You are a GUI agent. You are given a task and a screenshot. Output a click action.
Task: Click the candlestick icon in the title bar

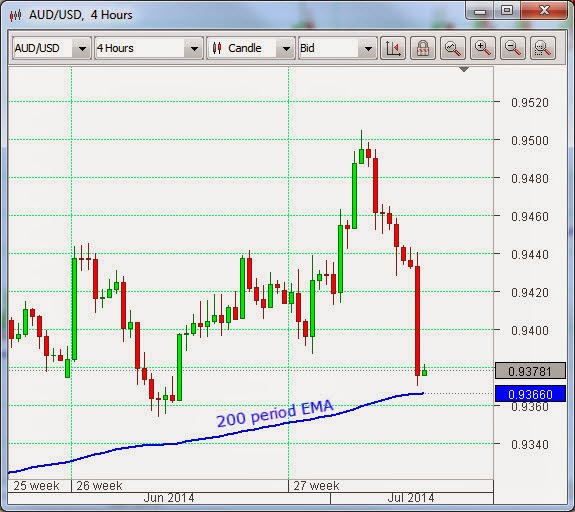(16, 15)
